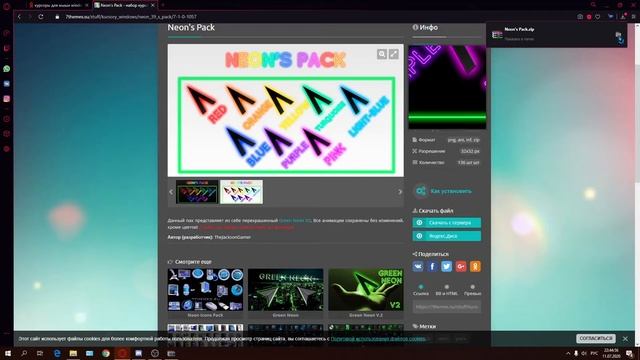Open the volume control in tray
This screenshot has height=360, width=640.
point(584,353)
